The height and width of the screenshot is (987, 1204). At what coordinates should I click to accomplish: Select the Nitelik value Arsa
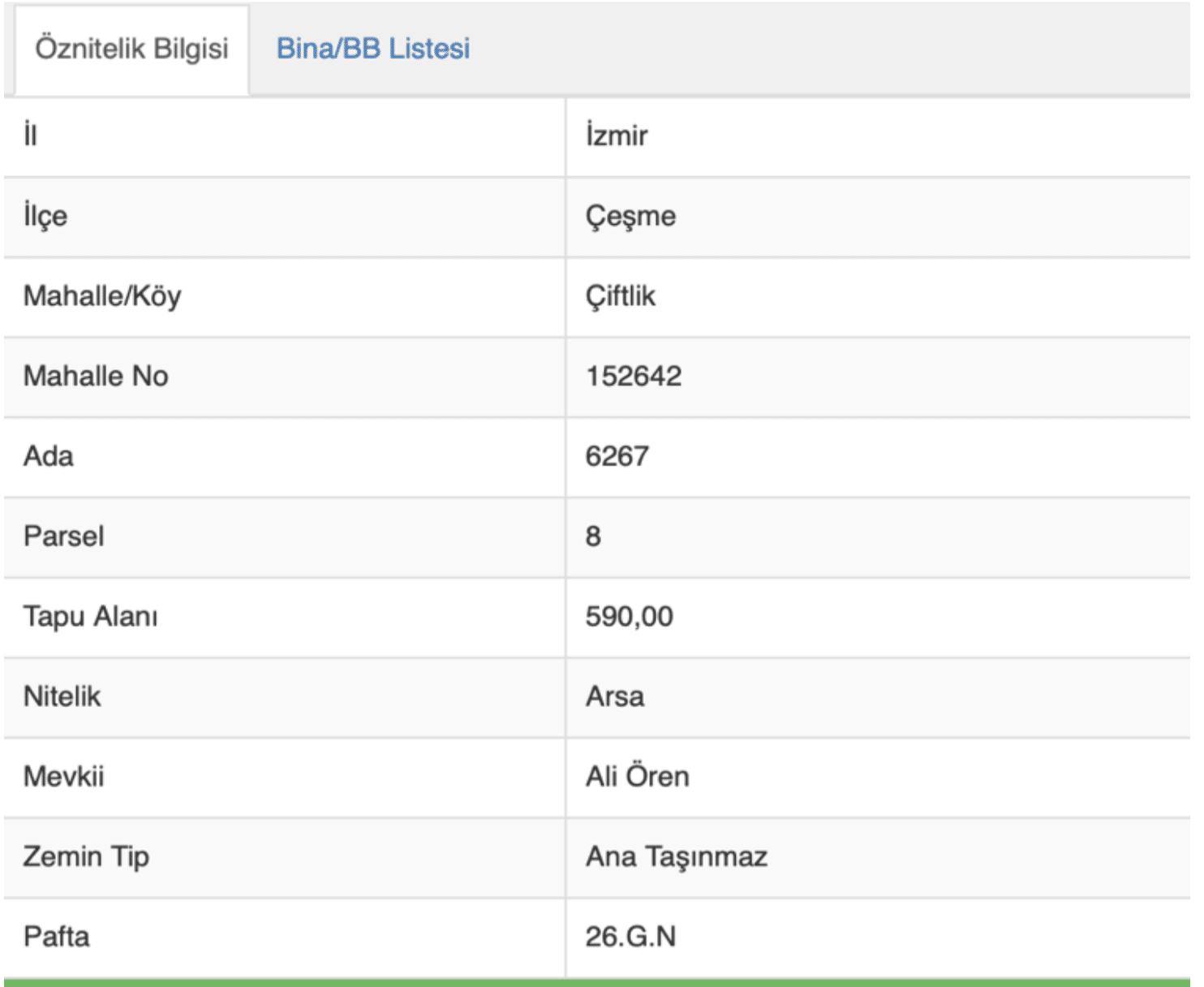(615, 696)
